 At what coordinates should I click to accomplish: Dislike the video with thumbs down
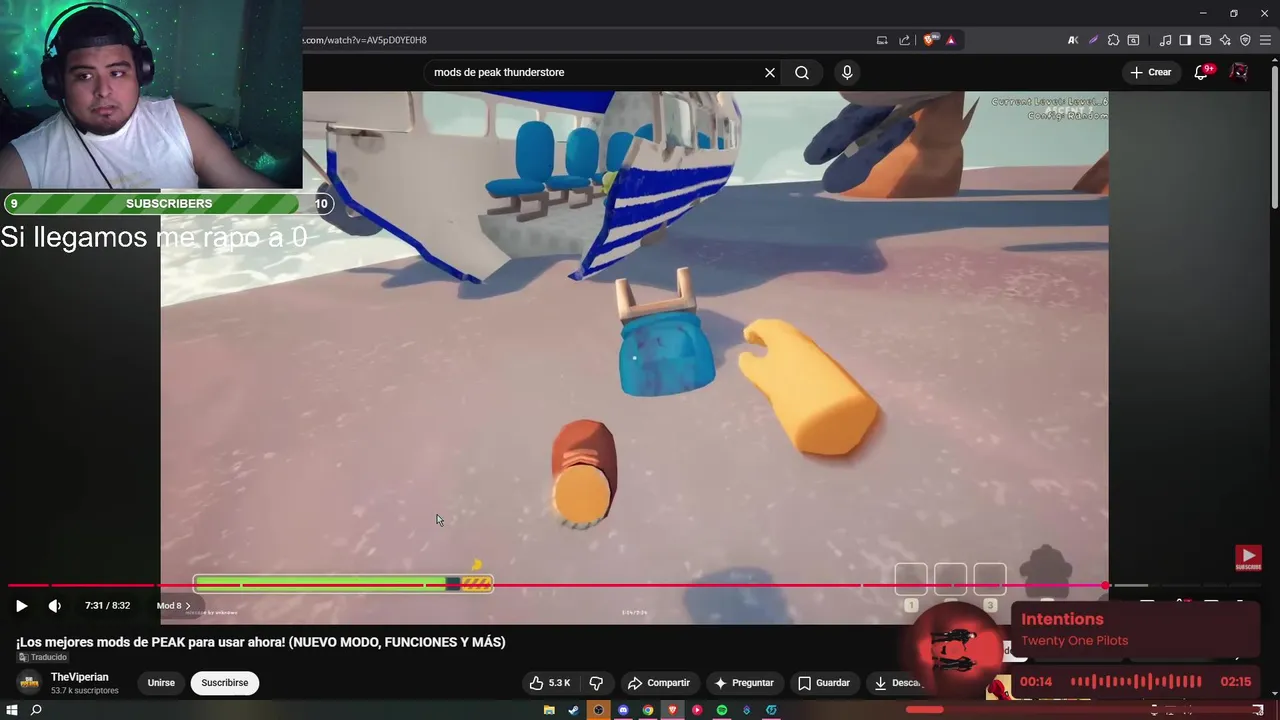point(596,683)
